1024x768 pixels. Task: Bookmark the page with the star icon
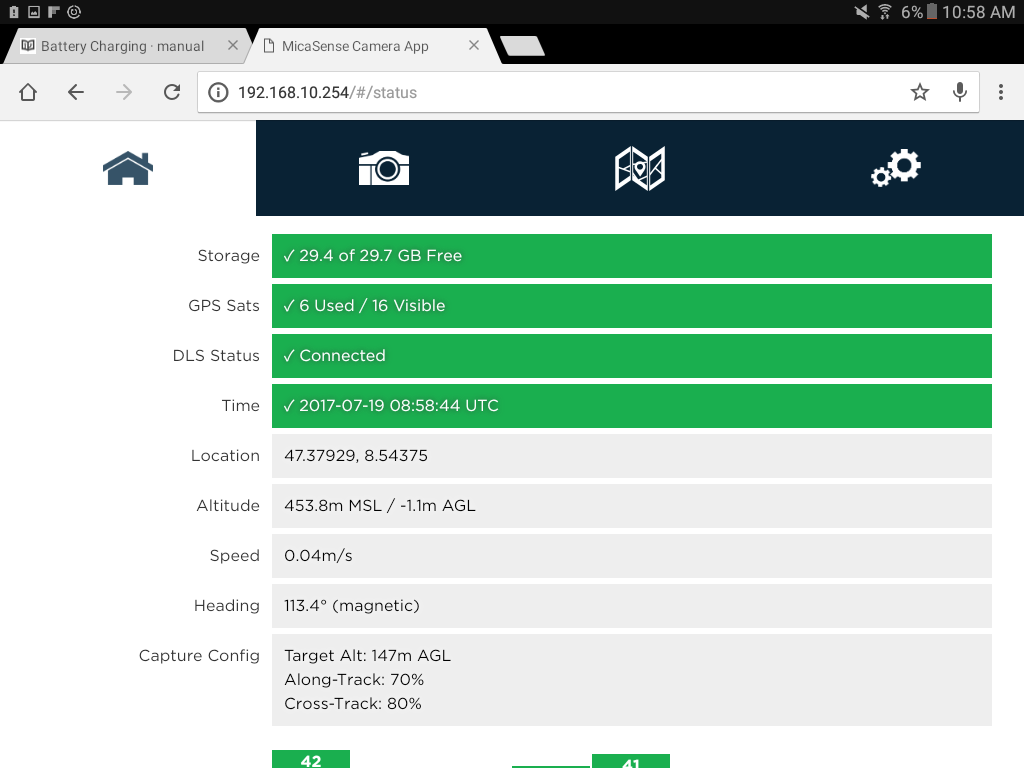point(919,91)
